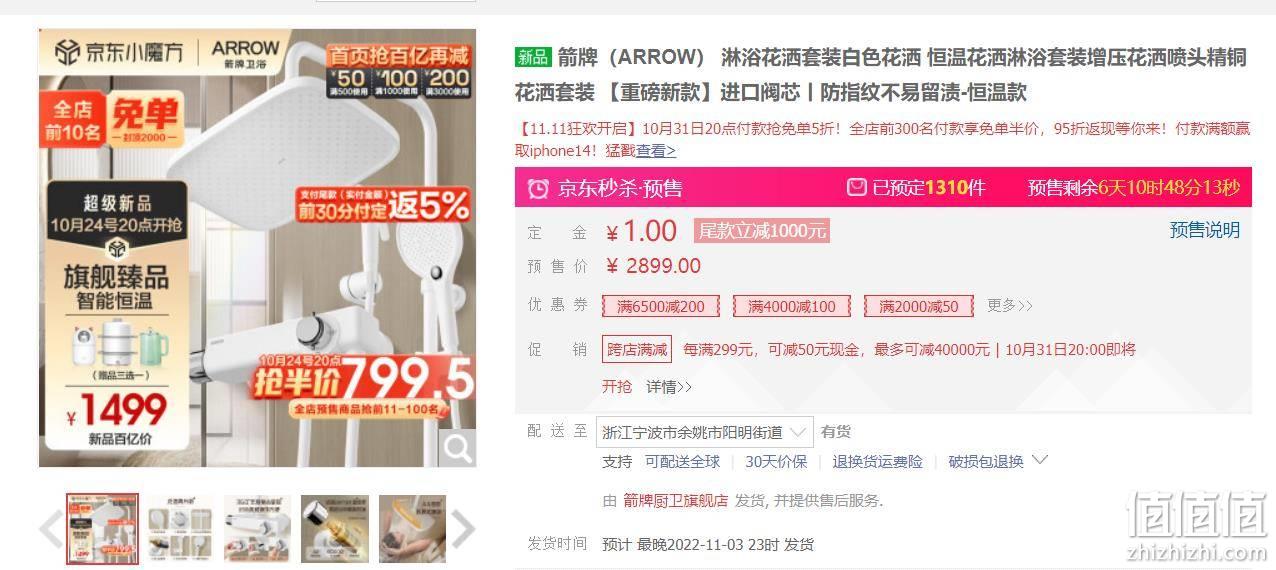This screenshot has height=570, width=1276.
Task: Click the reservation icon beside 已预定1310件
Action: (x=857, y=187)
